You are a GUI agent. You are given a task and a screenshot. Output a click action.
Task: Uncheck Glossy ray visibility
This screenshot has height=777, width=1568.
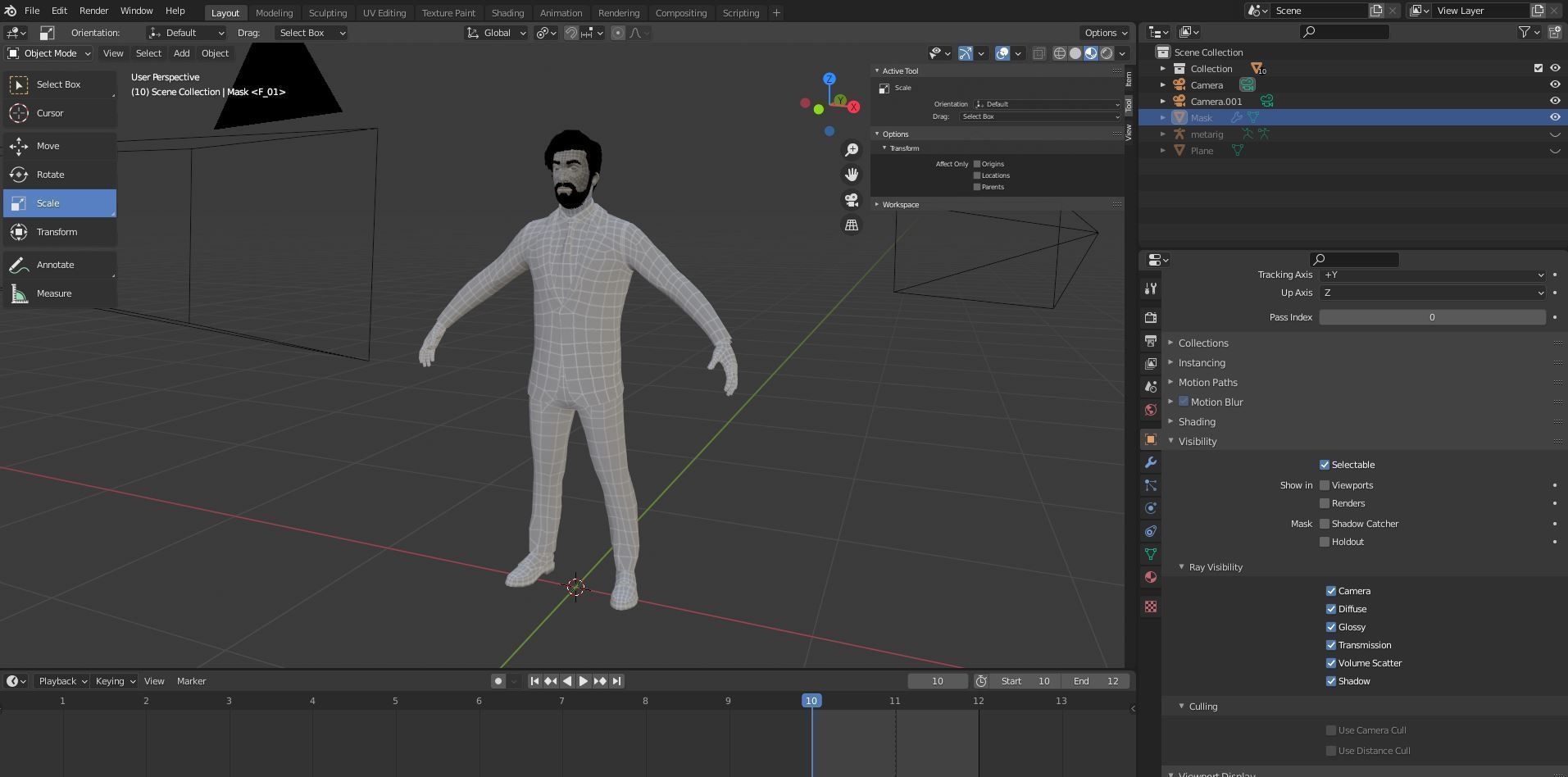click(1330, 627)
